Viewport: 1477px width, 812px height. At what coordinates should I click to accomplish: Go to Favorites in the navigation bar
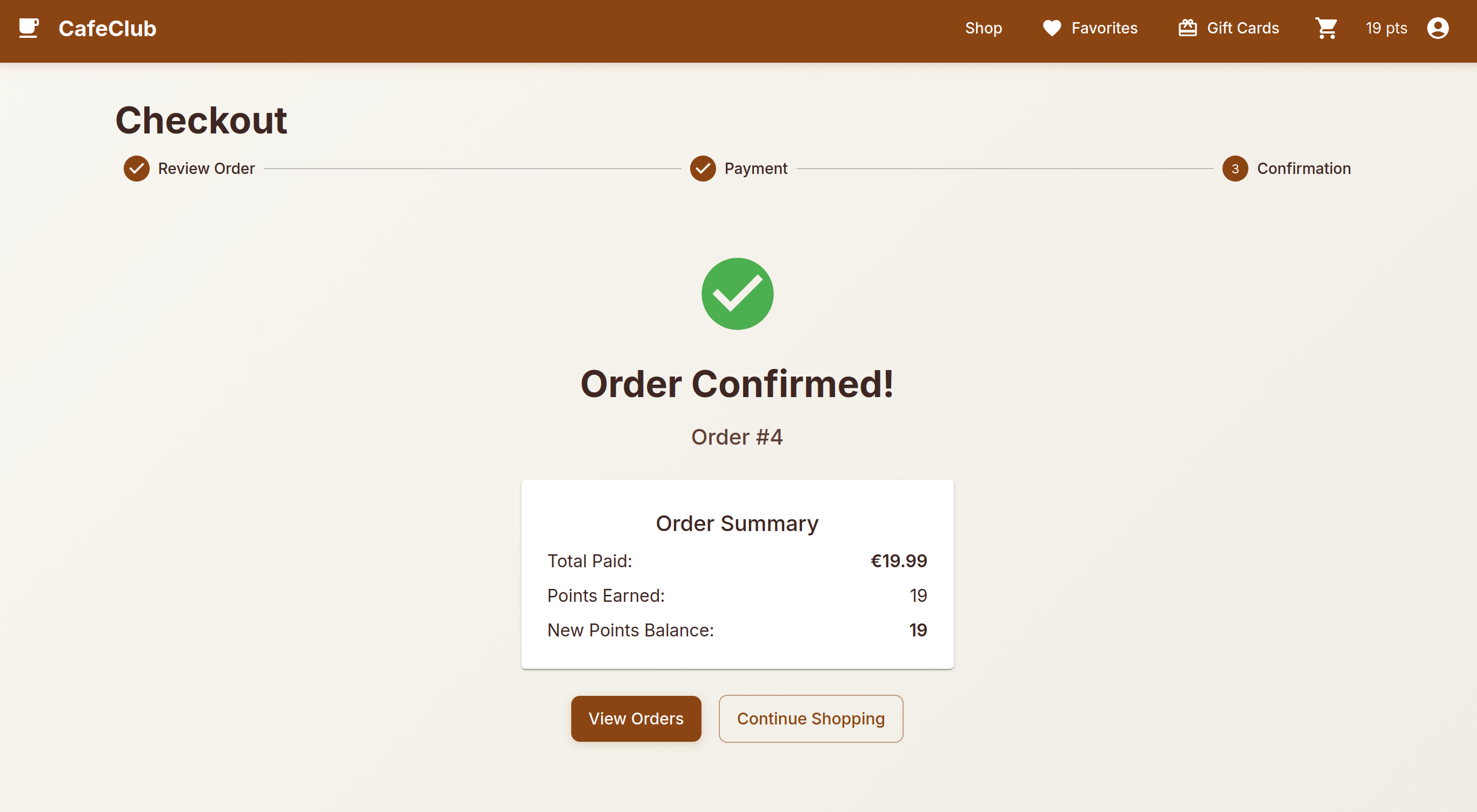click(x=1104, y=28)
